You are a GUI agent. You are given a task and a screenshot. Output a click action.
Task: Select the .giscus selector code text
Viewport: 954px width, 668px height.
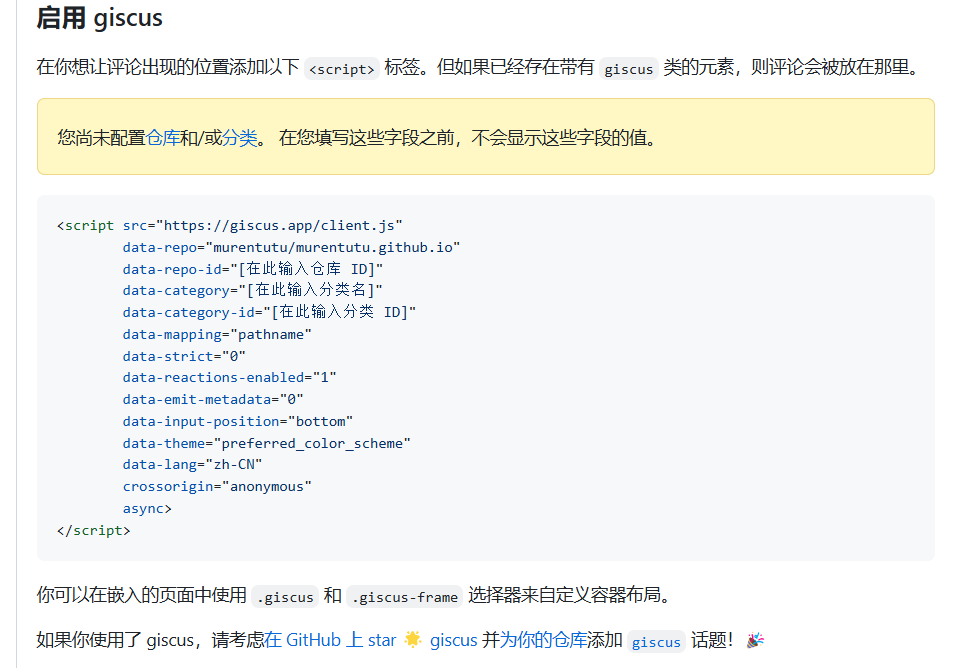pyautogui.click(x=285, y=596)
